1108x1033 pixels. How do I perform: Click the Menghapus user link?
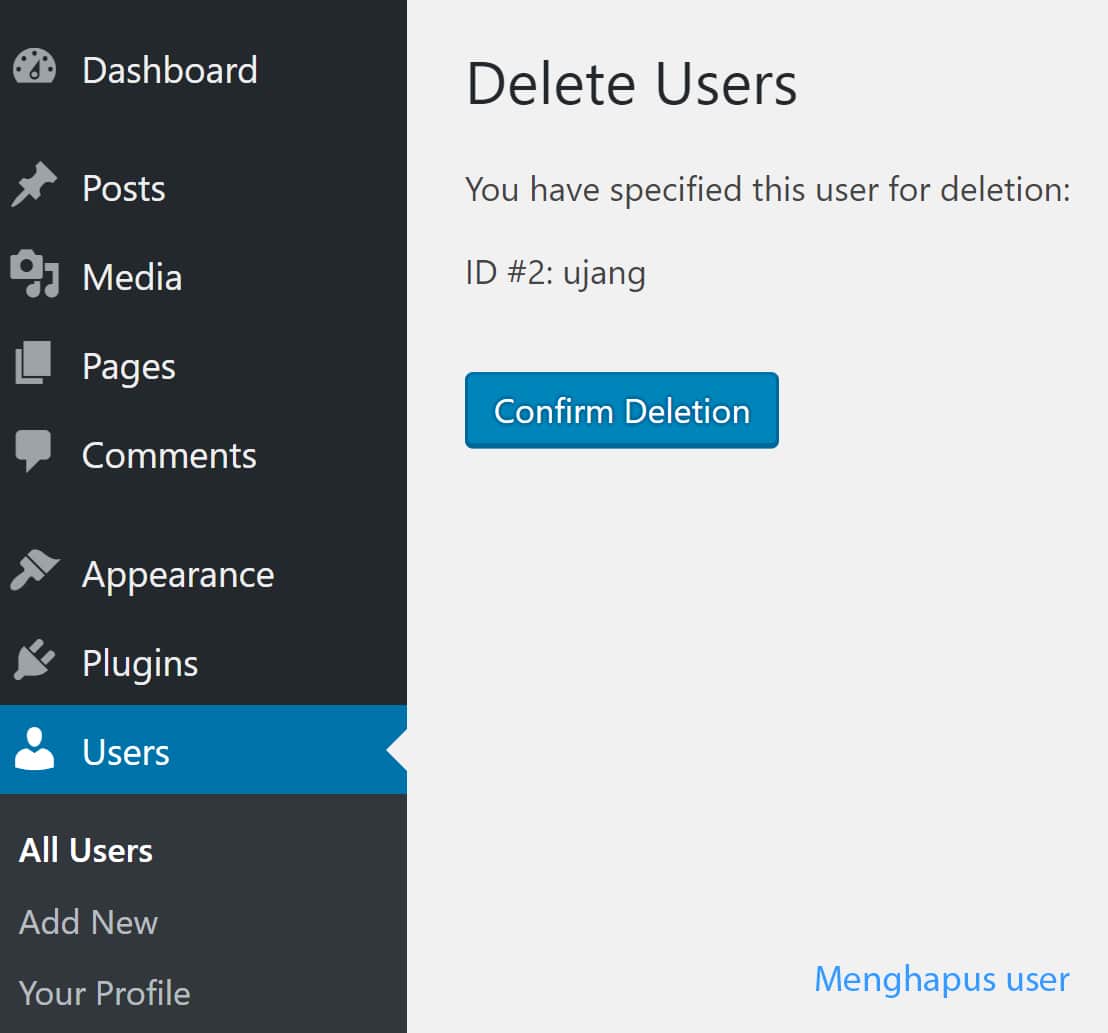941,979
